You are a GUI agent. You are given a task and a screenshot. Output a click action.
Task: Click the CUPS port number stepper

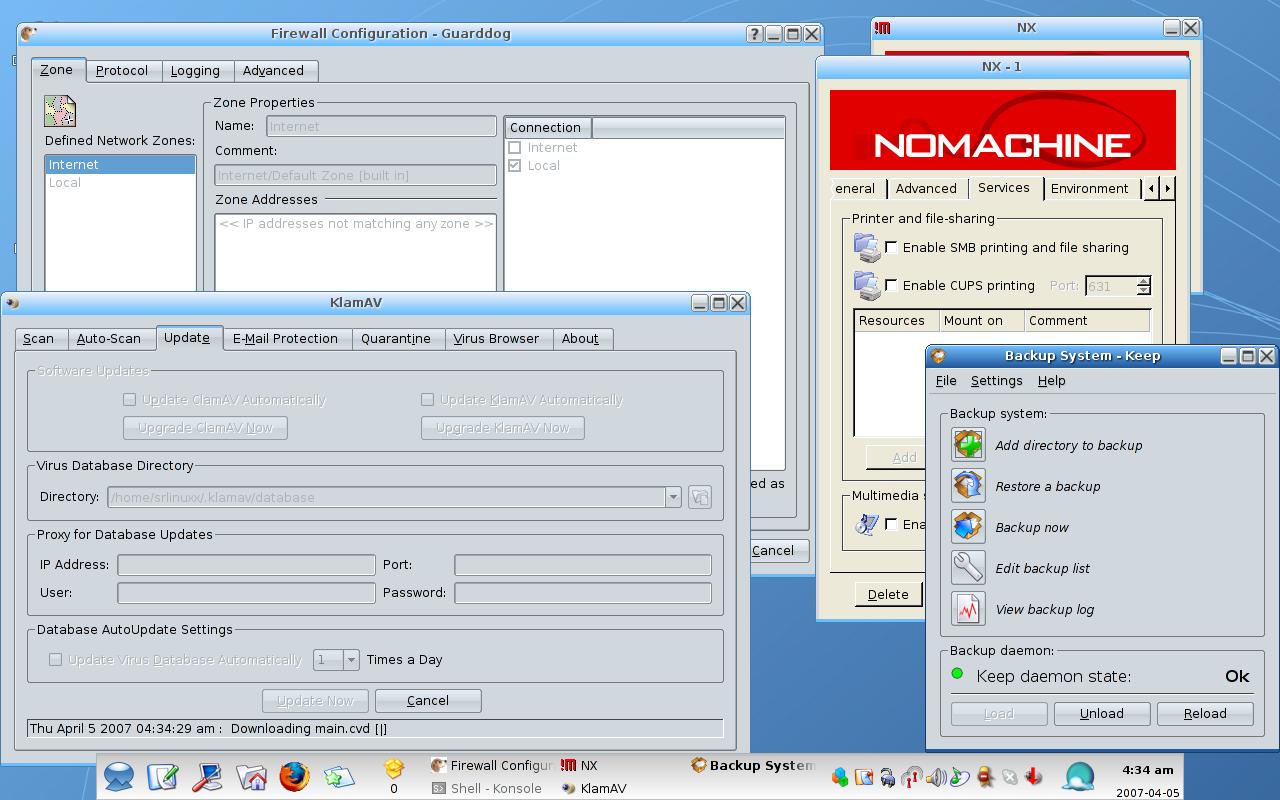1143,286
